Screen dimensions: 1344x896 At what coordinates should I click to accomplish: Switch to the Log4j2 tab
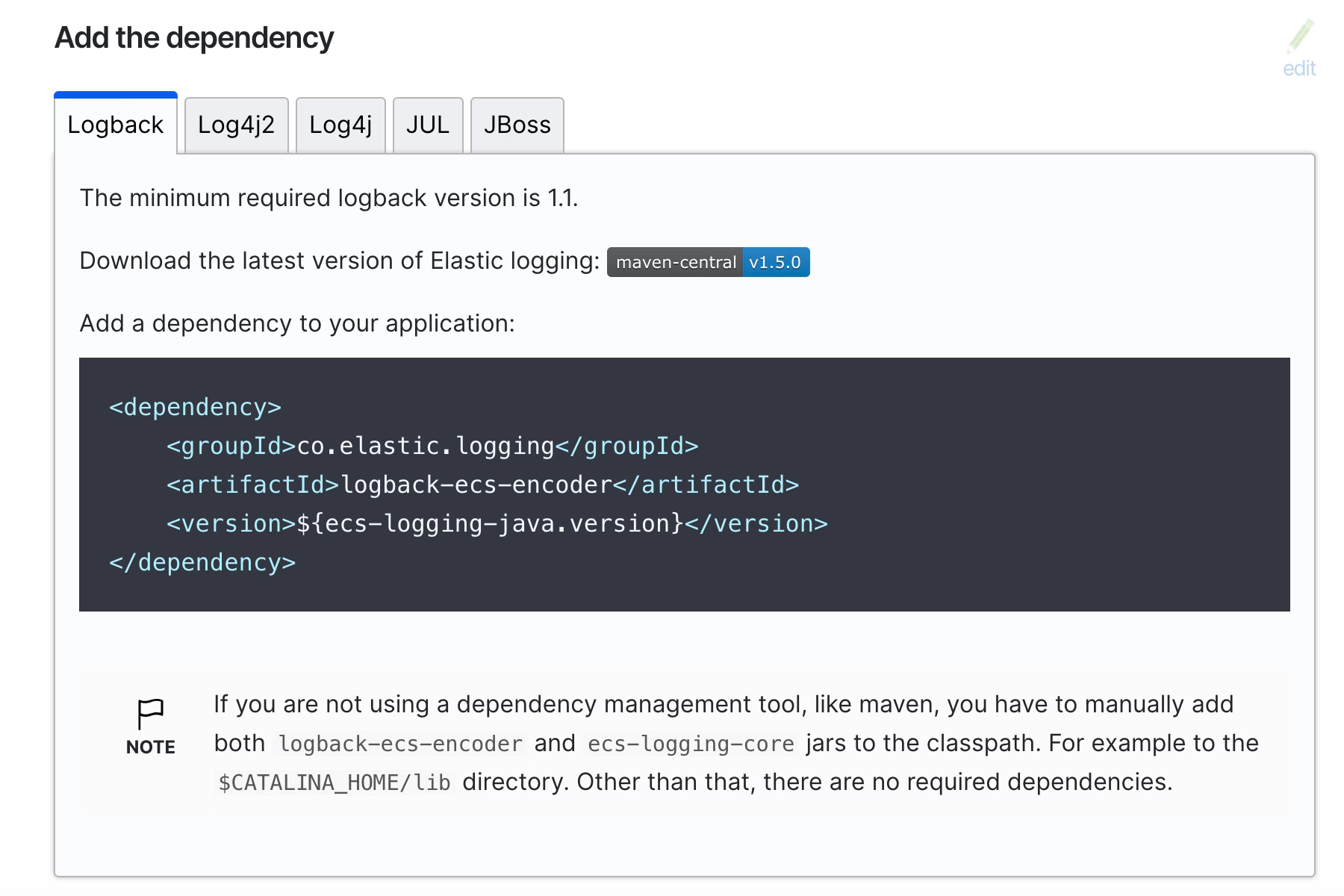235,125
